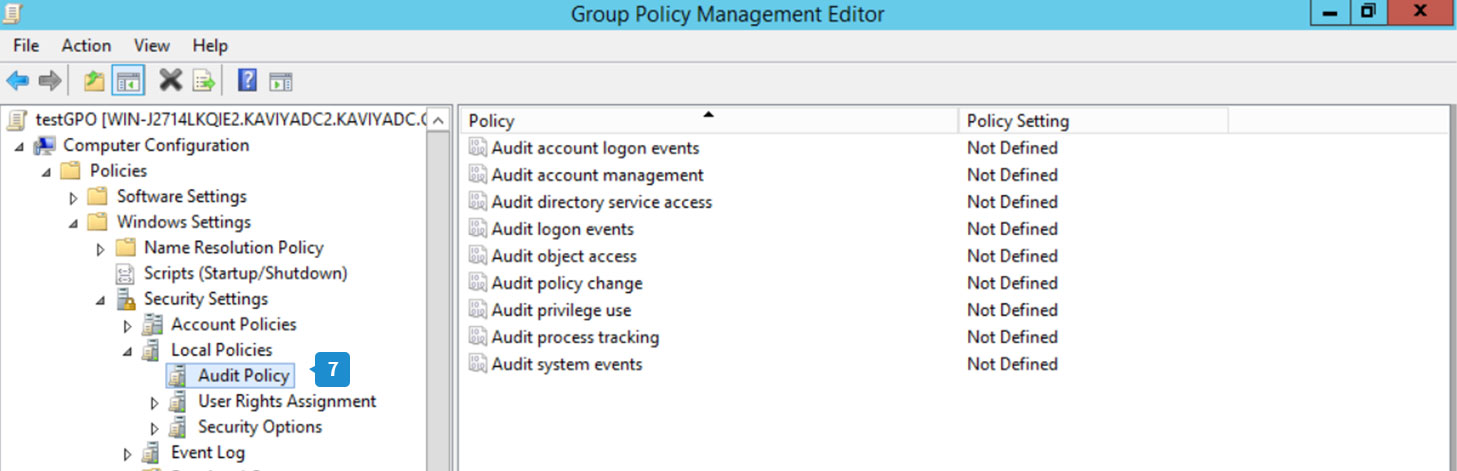Select the Audit object access policy
The height and width of the screenshot is (471, 1457).
pos(563,256)
